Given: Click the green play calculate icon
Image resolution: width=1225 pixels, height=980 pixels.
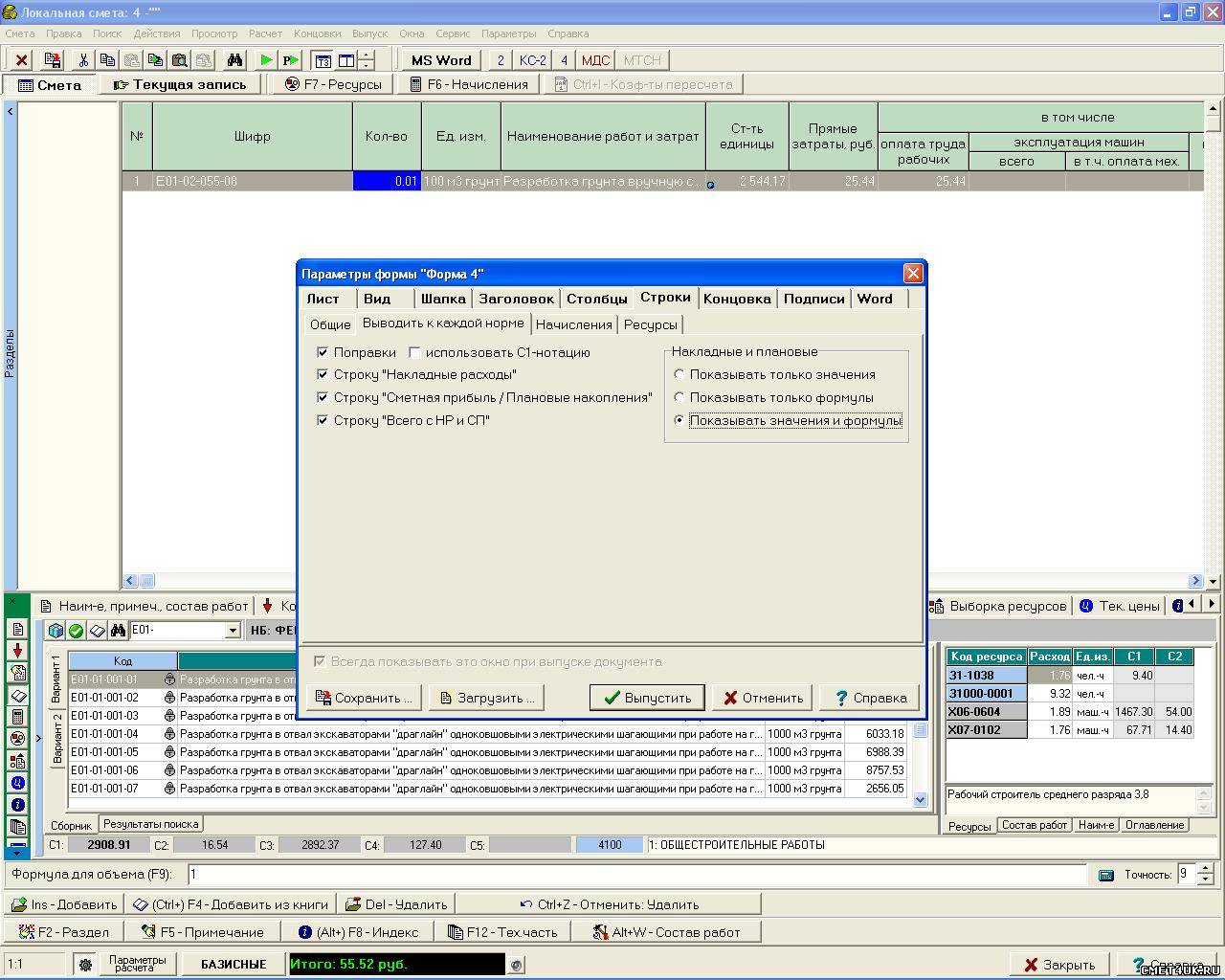Looking at the screenshot, I should point(266,60).
